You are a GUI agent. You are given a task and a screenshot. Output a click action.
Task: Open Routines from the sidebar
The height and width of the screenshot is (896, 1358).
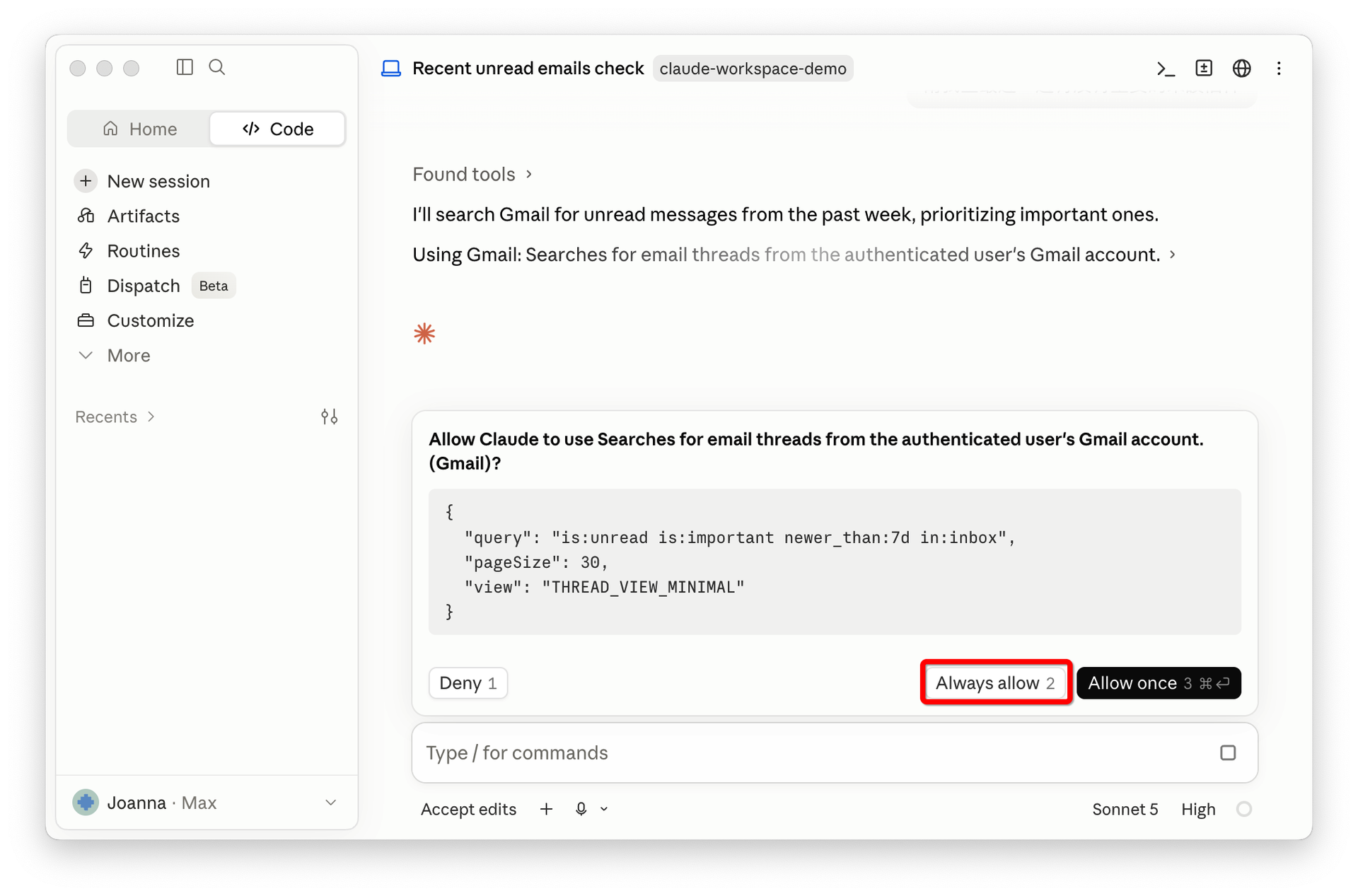[144, 250]
